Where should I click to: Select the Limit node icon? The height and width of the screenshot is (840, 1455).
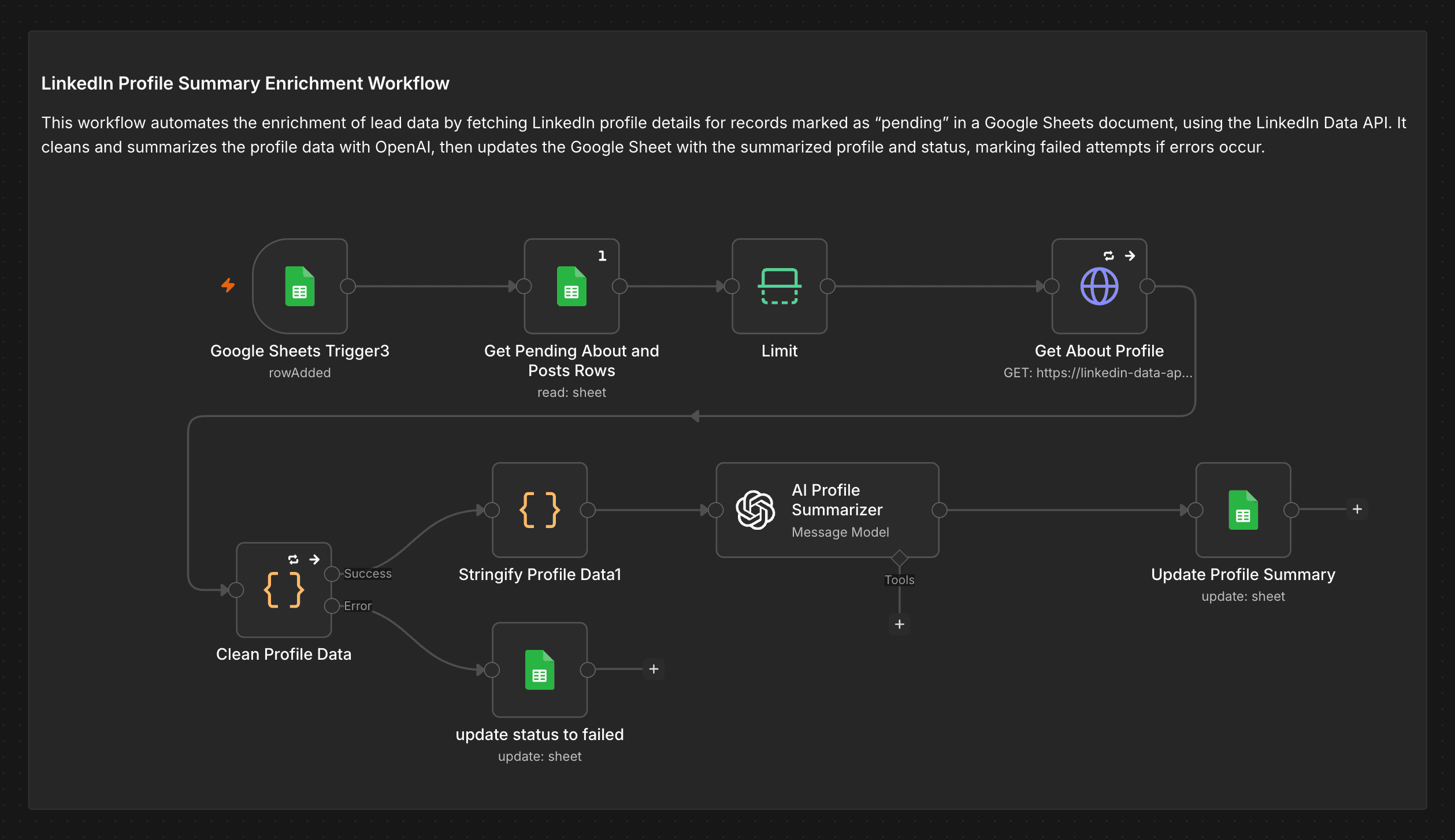(x=780, y=286)
